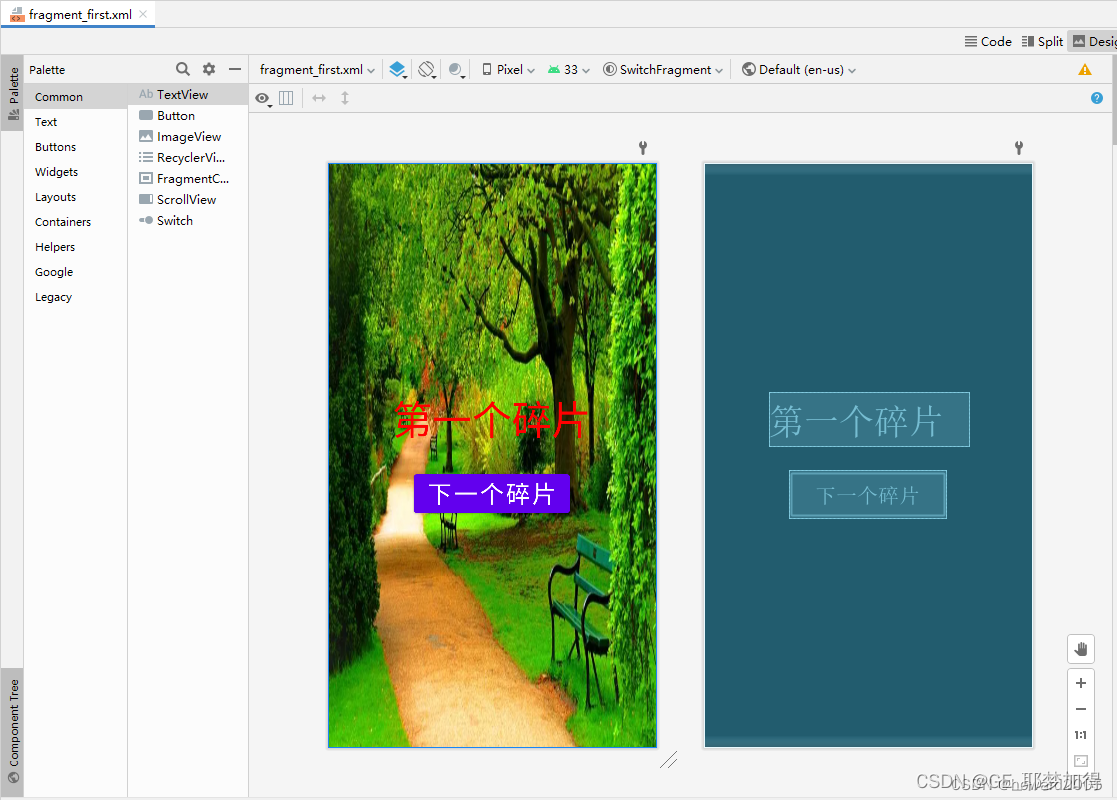Image resolution: width=1117 pixels, height=800 pixels.
Task: Select the purple 下一个碎片 button in design
Action: [x=492, y=494]
